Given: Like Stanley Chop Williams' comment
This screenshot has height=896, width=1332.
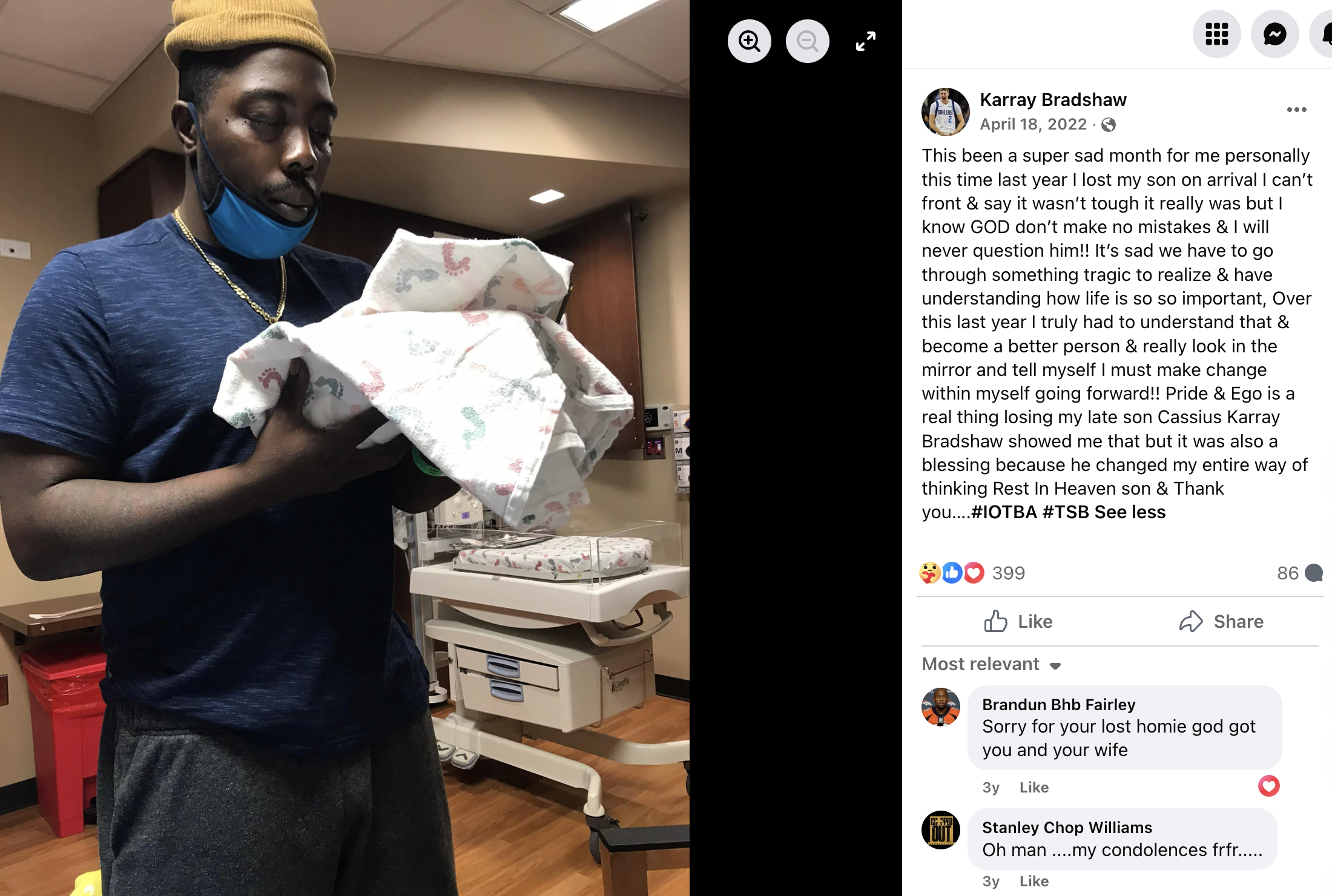Looking at the screenshot, I should pyautogui.click(x=1034, y=881).
